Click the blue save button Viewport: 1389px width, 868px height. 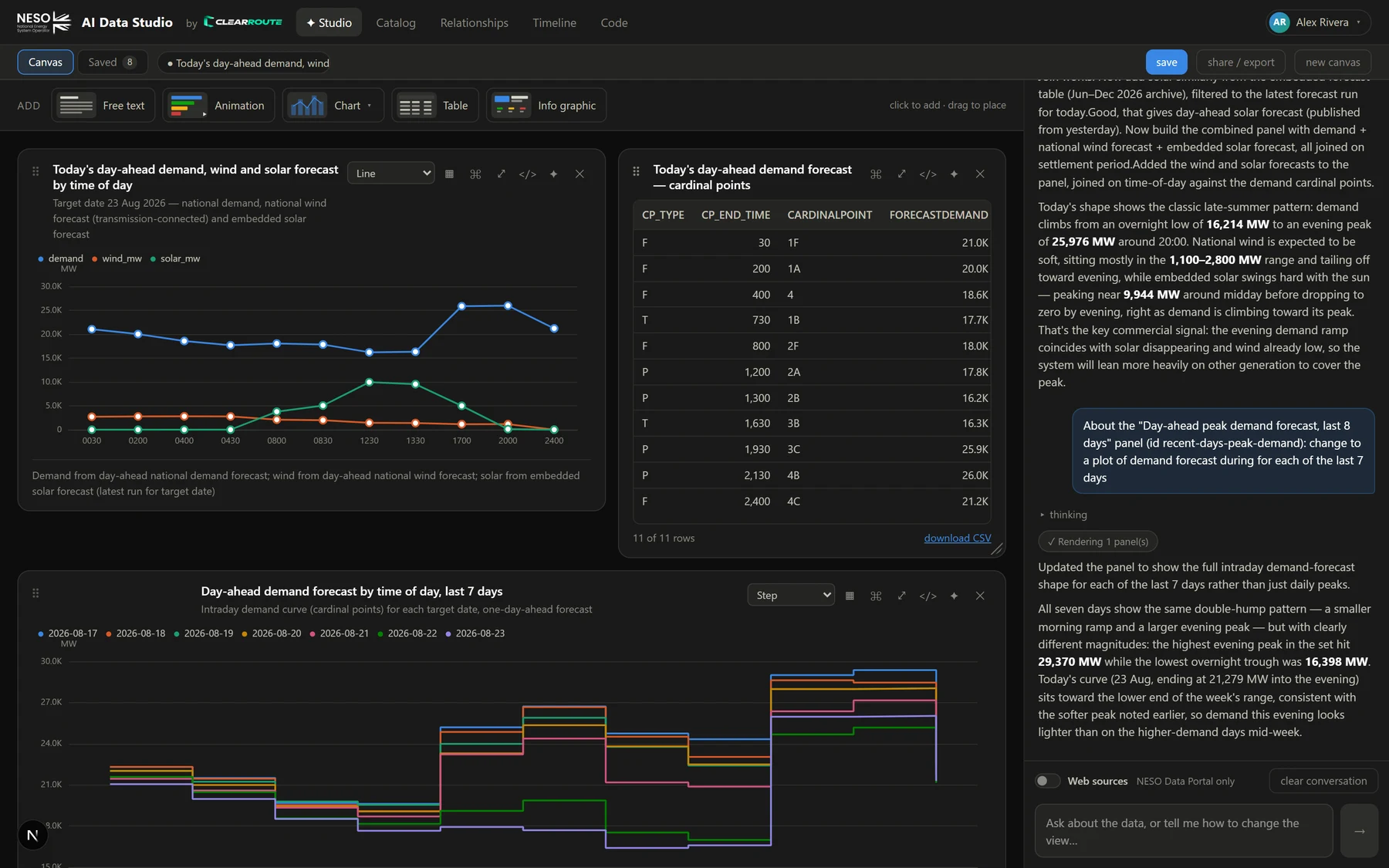point(1166,62)
